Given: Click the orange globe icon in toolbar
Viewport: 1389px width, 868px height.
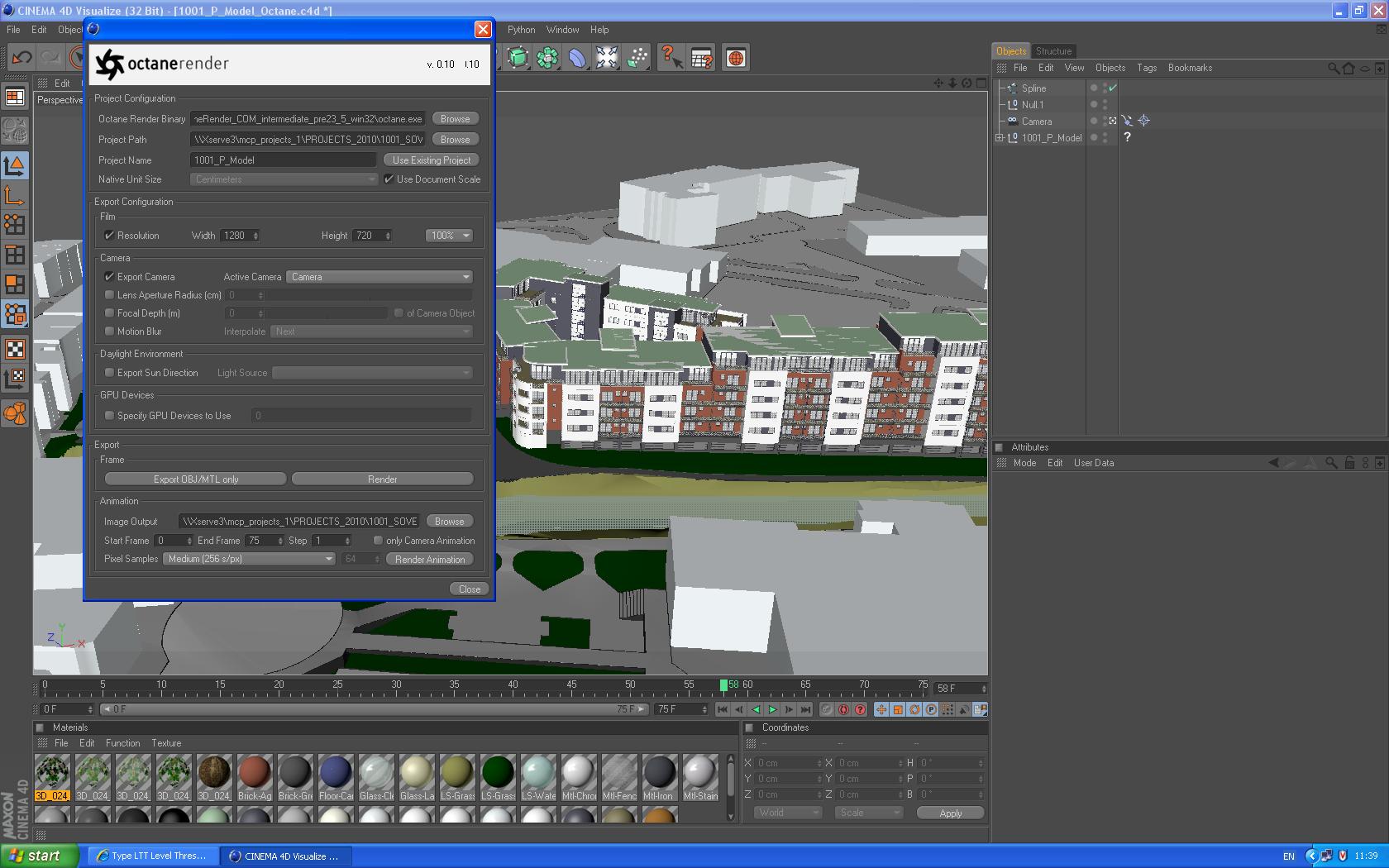Looking at the screenshot, I should [735, 58].
